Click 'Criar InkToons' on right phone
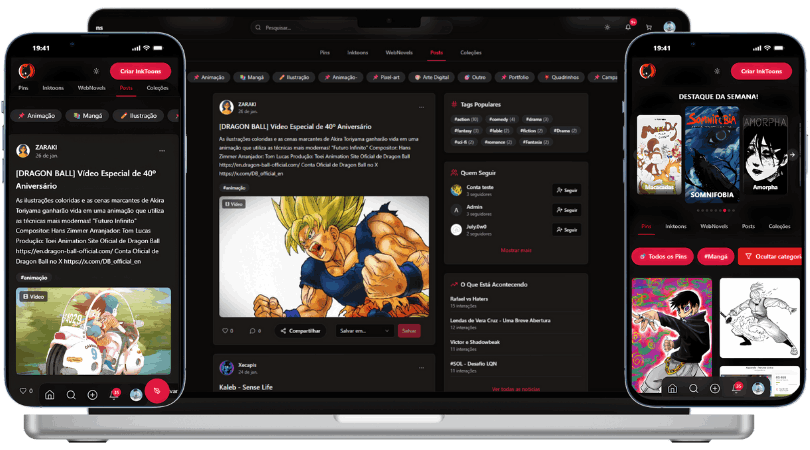 click(x=761, y=71)
